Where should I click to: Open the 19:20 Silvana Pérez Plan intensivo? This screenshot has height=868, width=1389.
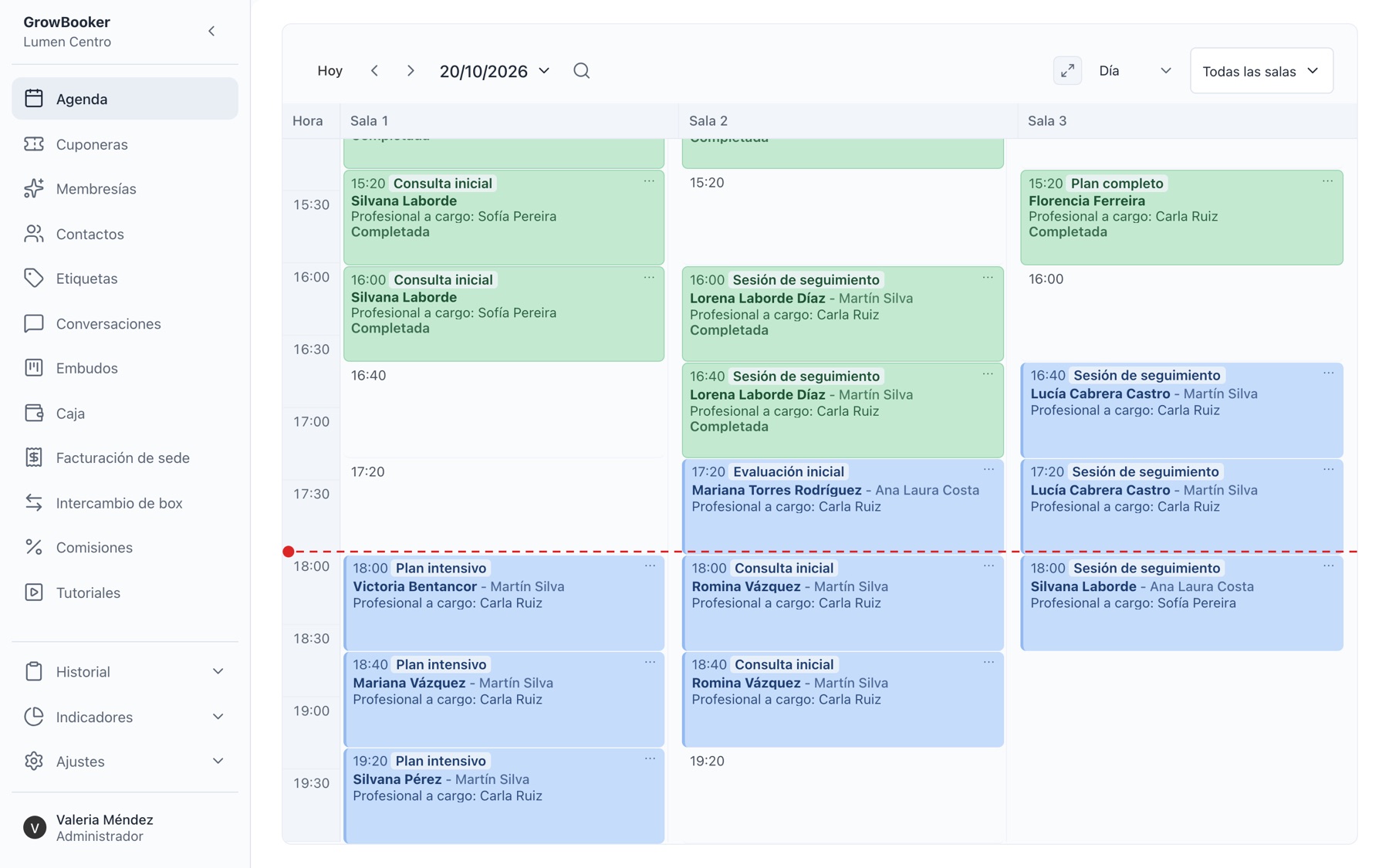coord(504,795)
